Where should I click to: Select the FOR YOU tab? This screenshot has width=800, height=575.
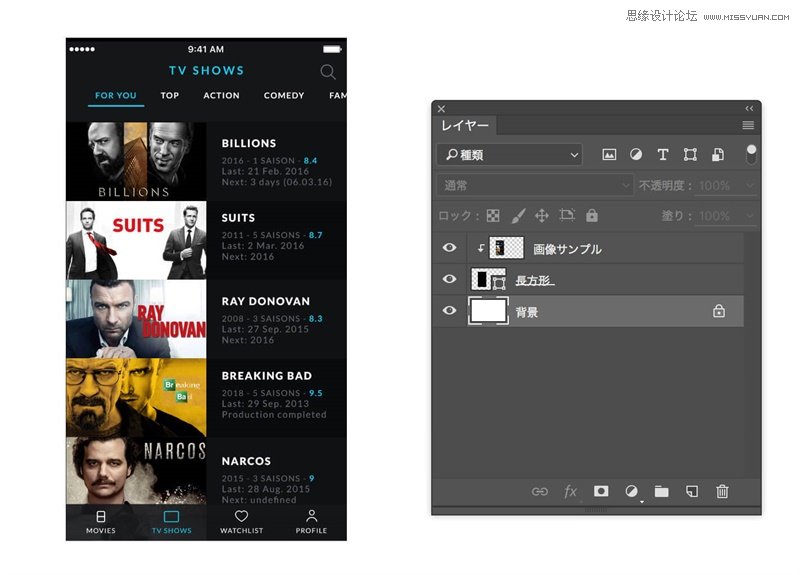pyautogui.click(x=116, y=95)
